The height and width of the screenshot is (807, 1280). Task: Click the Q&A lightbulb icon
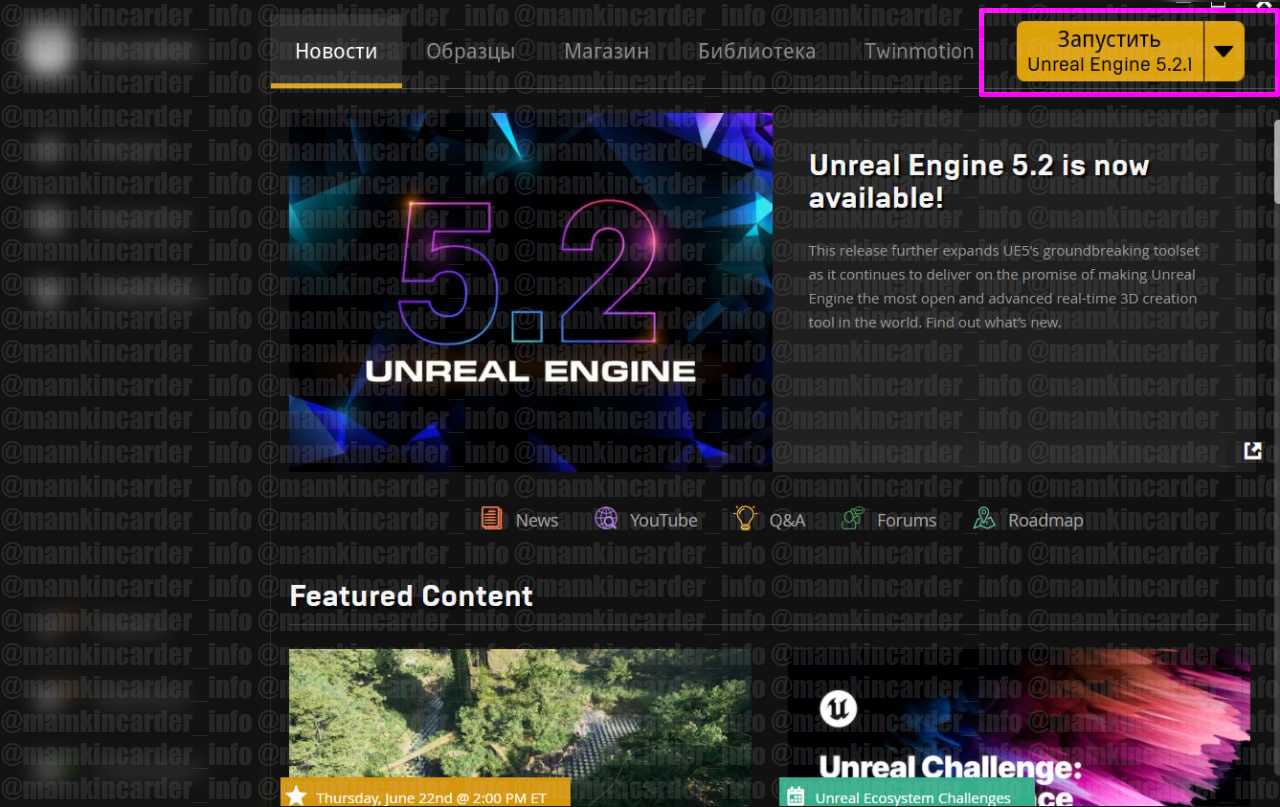tap(745, 518)
